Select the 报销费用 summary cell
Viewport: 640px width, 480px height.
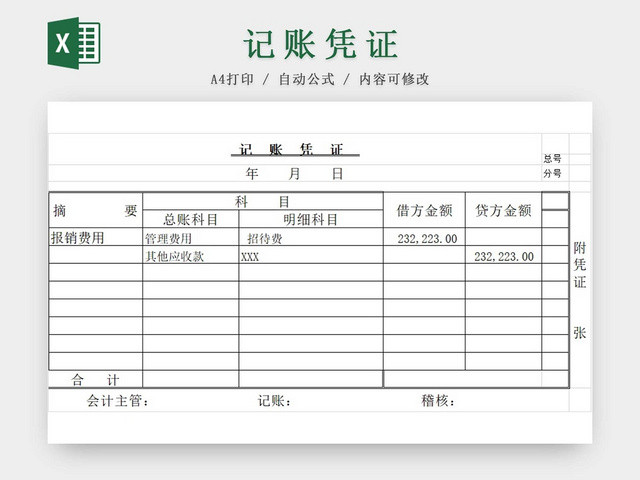point(96,237)
